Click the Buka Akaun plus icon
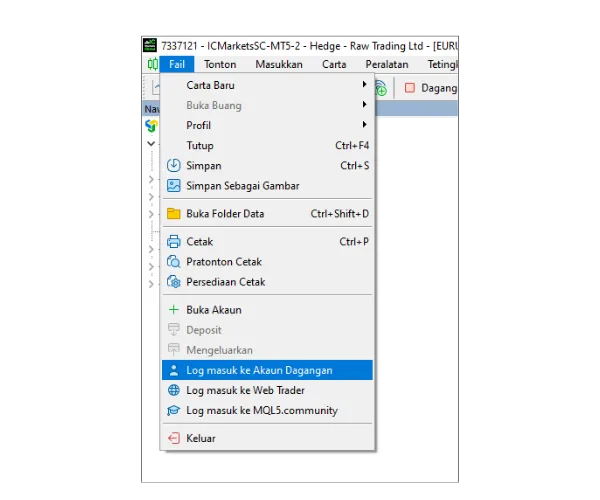600x500 pixels. [173, 310]
